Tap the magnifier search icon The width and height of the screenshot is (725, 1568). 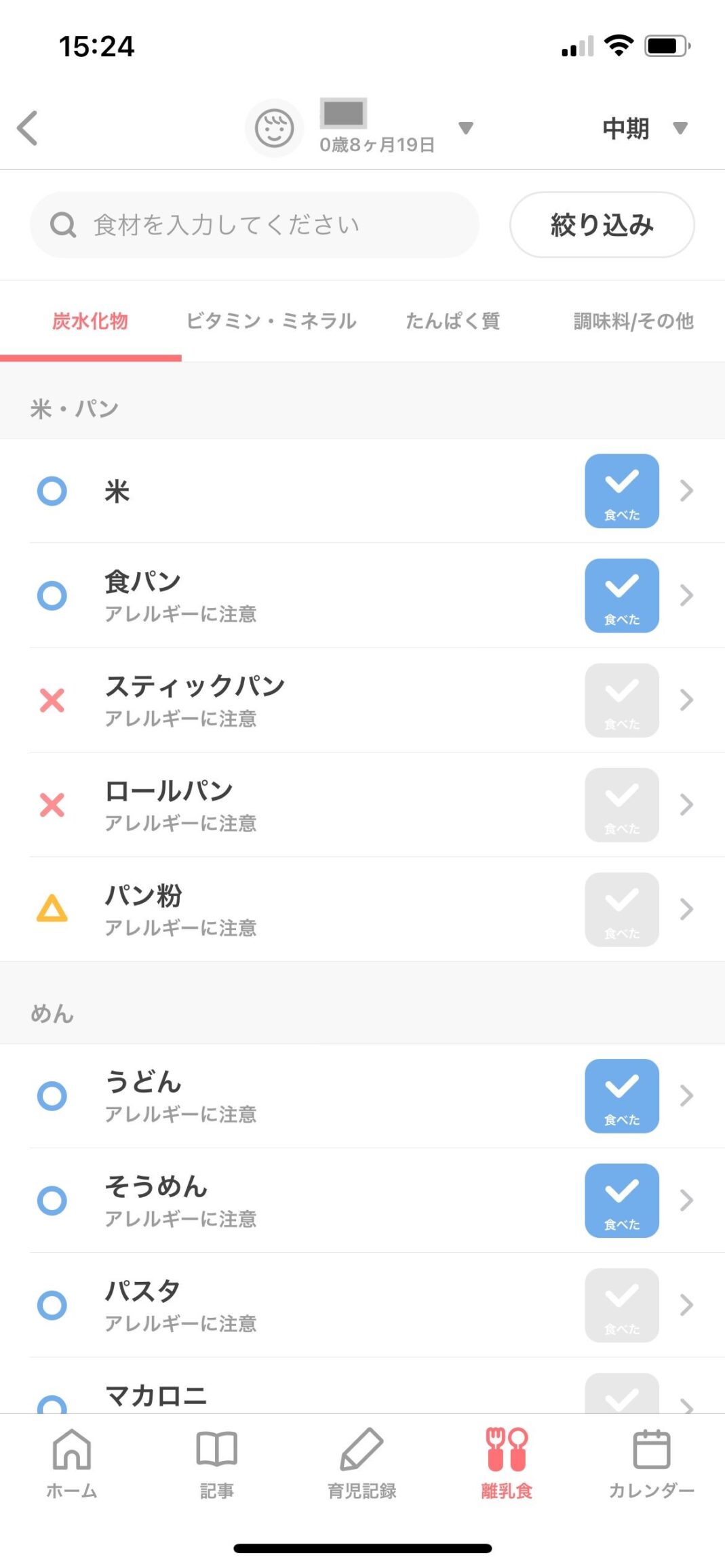63,225
